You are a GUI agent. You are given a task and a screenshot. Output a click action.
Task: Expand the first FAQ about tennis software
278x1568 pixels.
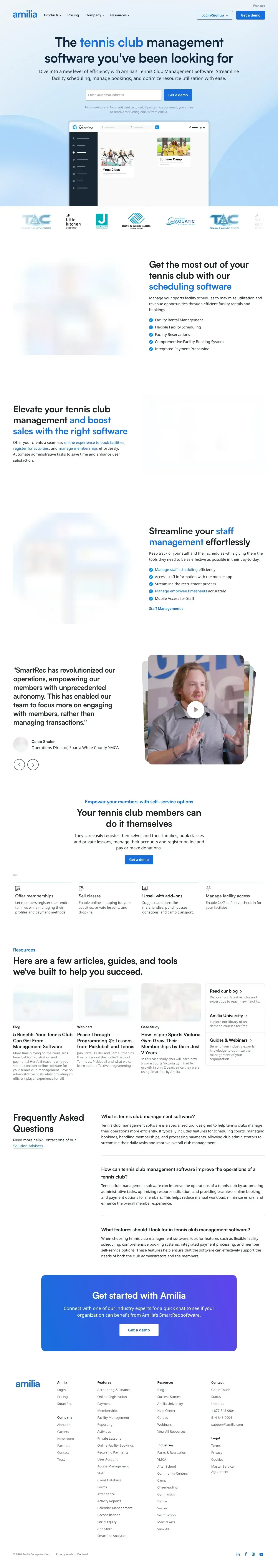coord(148,1116)
